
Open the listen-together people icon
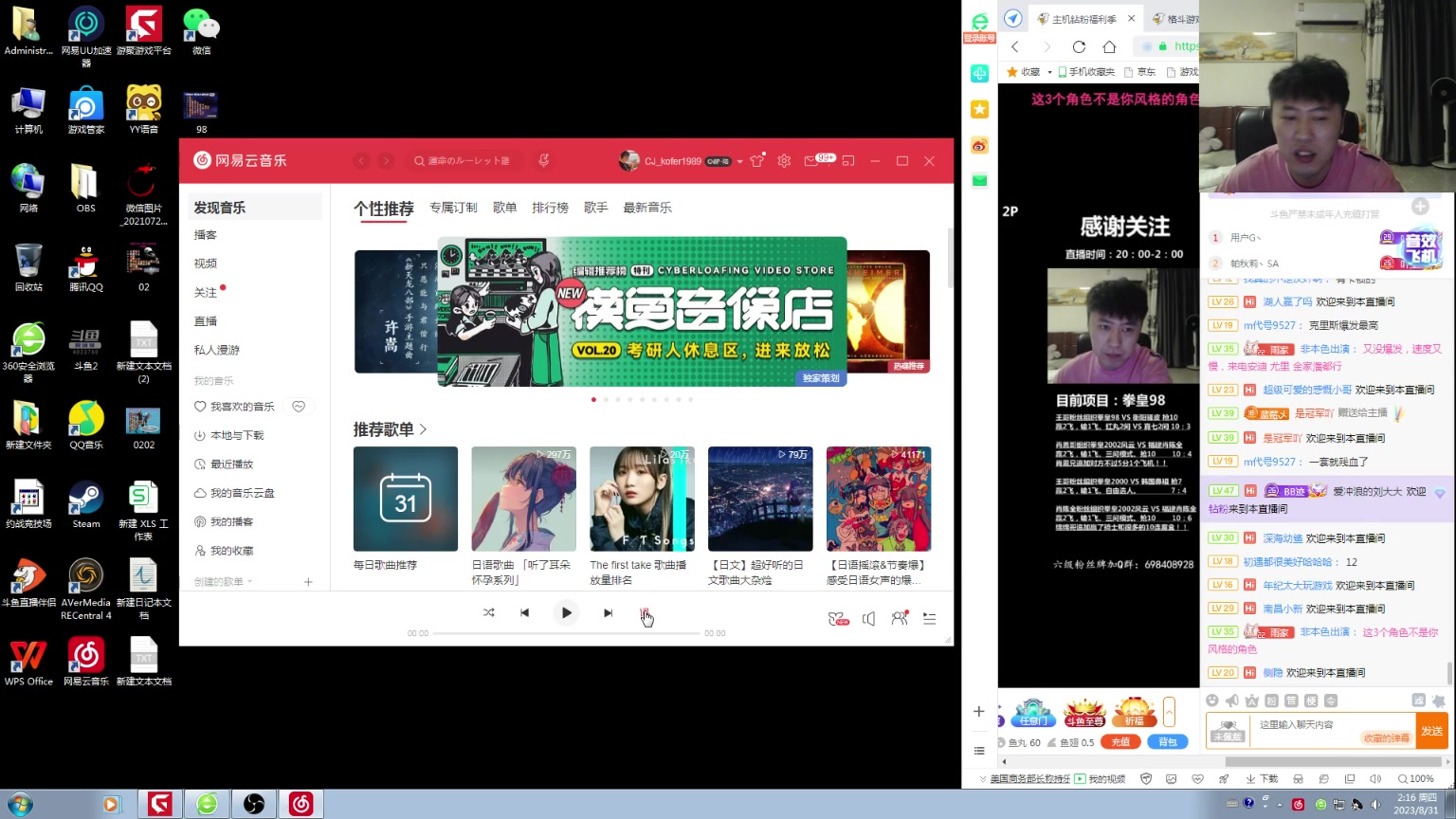point(900,618)
